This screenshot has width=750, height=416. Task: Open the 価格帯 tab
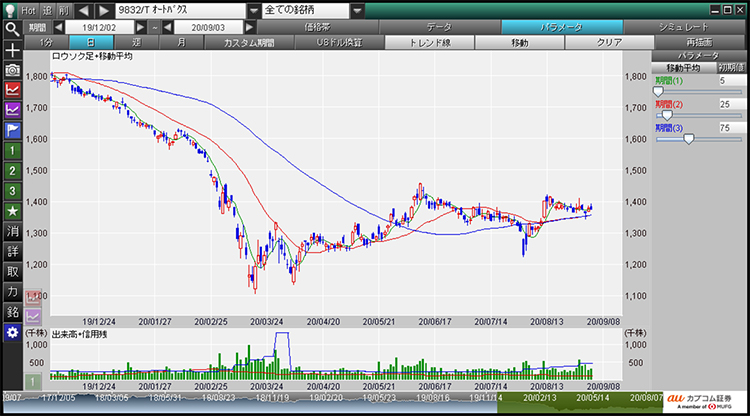(318, 27)
